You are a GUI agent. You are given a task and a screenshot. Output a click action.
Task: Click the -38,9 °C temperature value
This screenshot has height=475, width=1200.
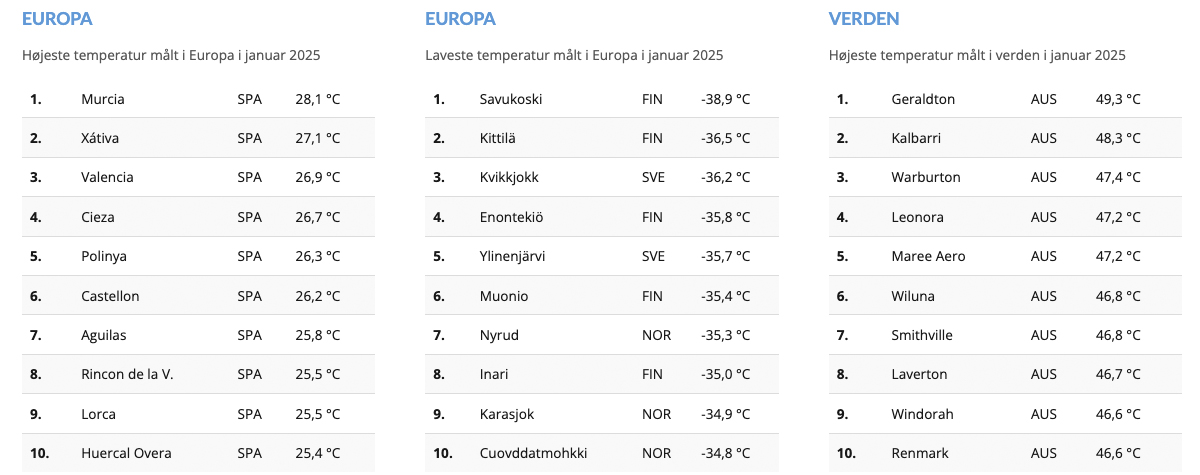coord(725,99)
